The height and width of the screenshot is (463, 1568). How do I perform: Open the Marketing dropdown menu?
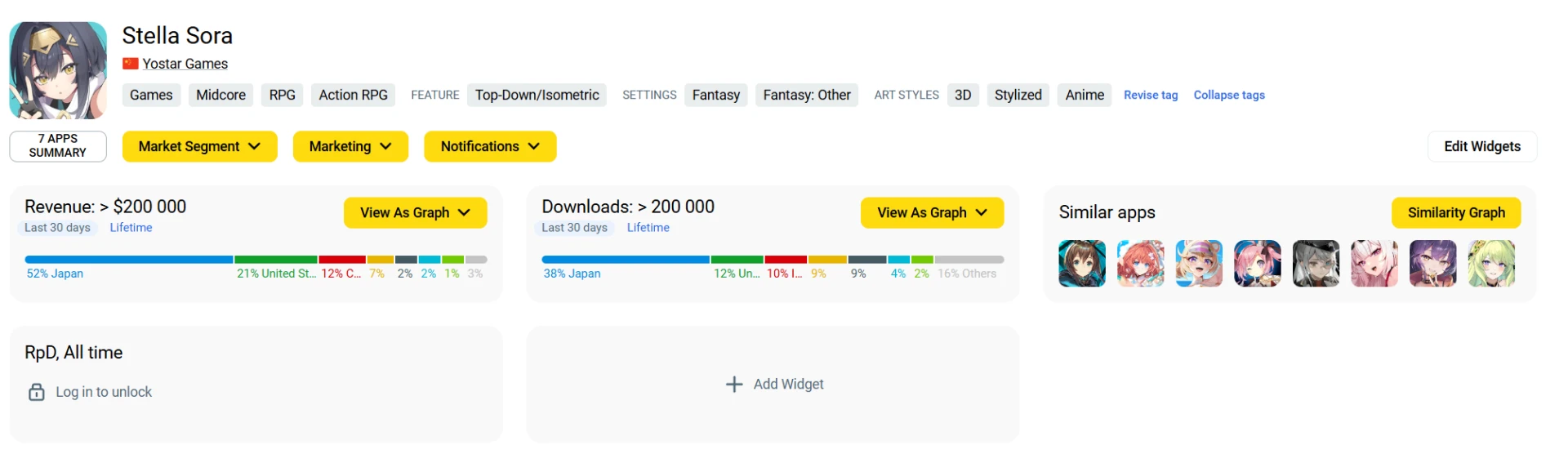pos(350,147)
